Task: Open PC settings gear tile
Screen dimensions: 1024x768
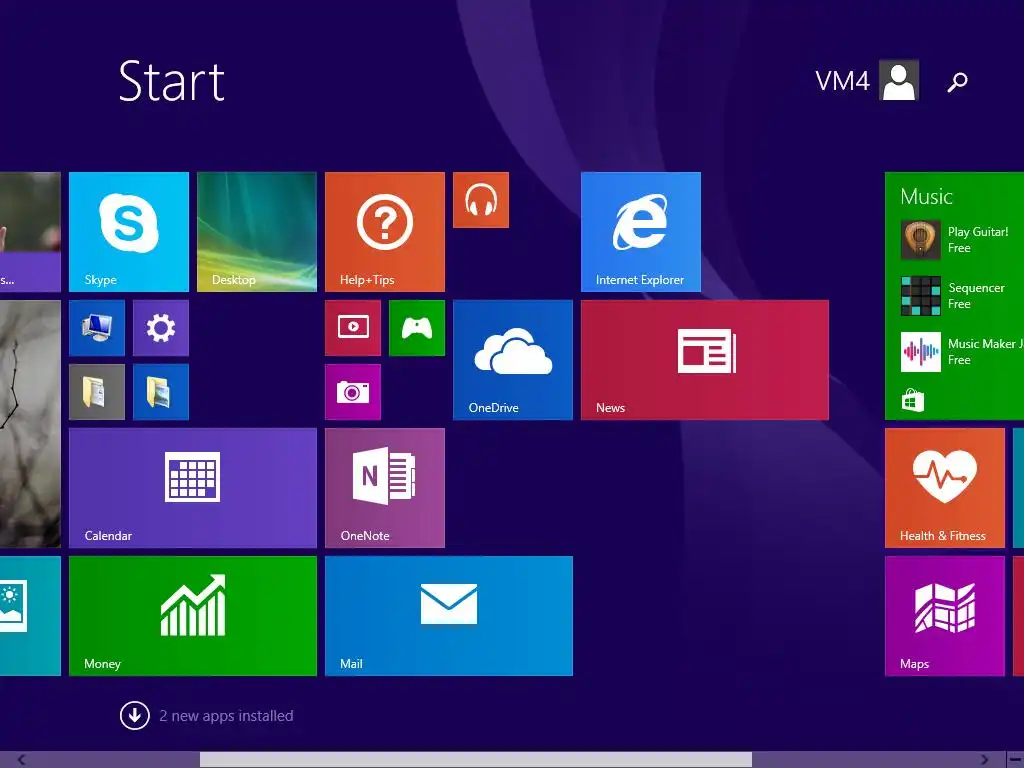Action: click(x=161, y=328)
